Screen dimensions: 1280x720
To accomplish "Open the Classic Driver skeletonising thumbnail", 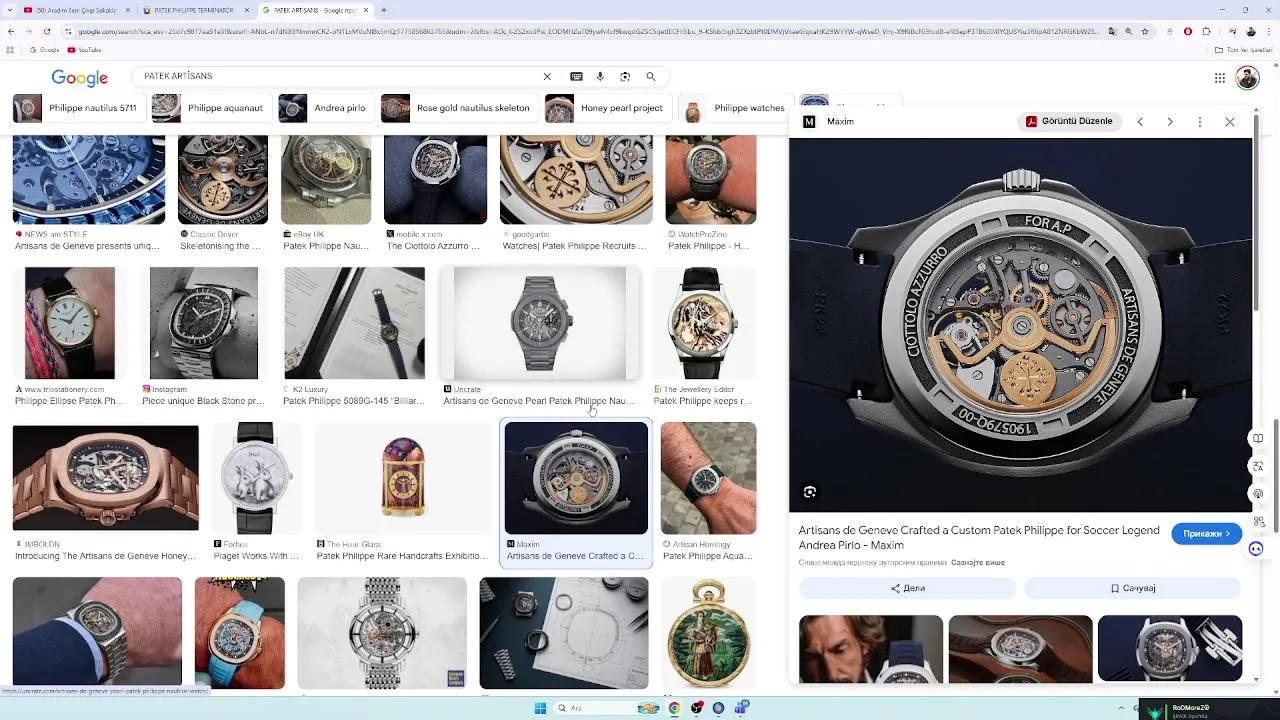I will pos(222,180).
